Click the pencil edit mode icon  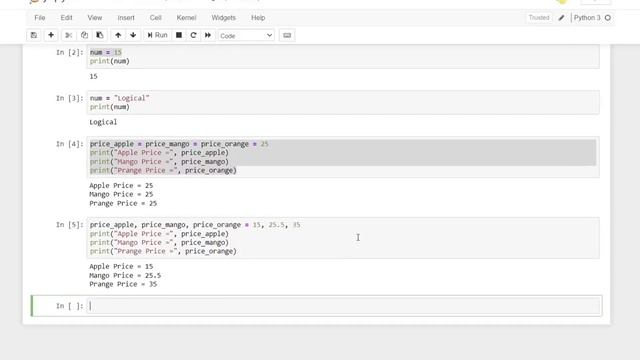[x=562, y=18]
